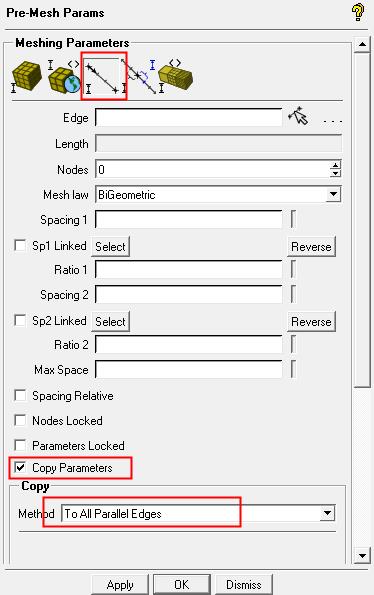
Task: Increase Nodes with the up stepper arrow
Action: click(x=335, y=165)
